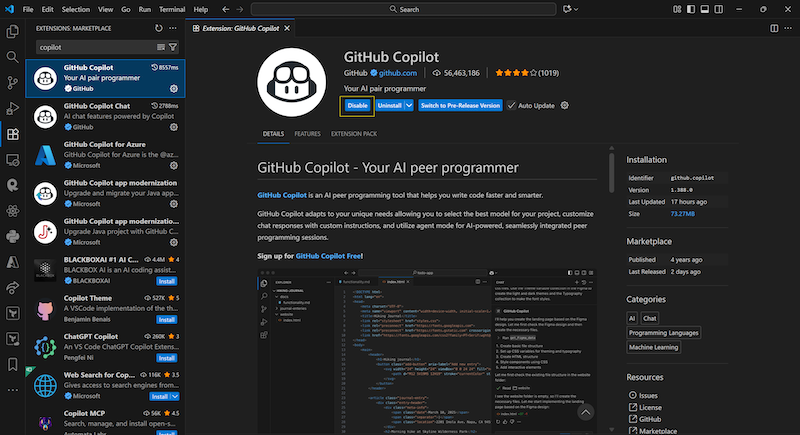Open Extensions panel more actions menu
Viewport: 800px width, 435px height.
(x=173, y=29)
